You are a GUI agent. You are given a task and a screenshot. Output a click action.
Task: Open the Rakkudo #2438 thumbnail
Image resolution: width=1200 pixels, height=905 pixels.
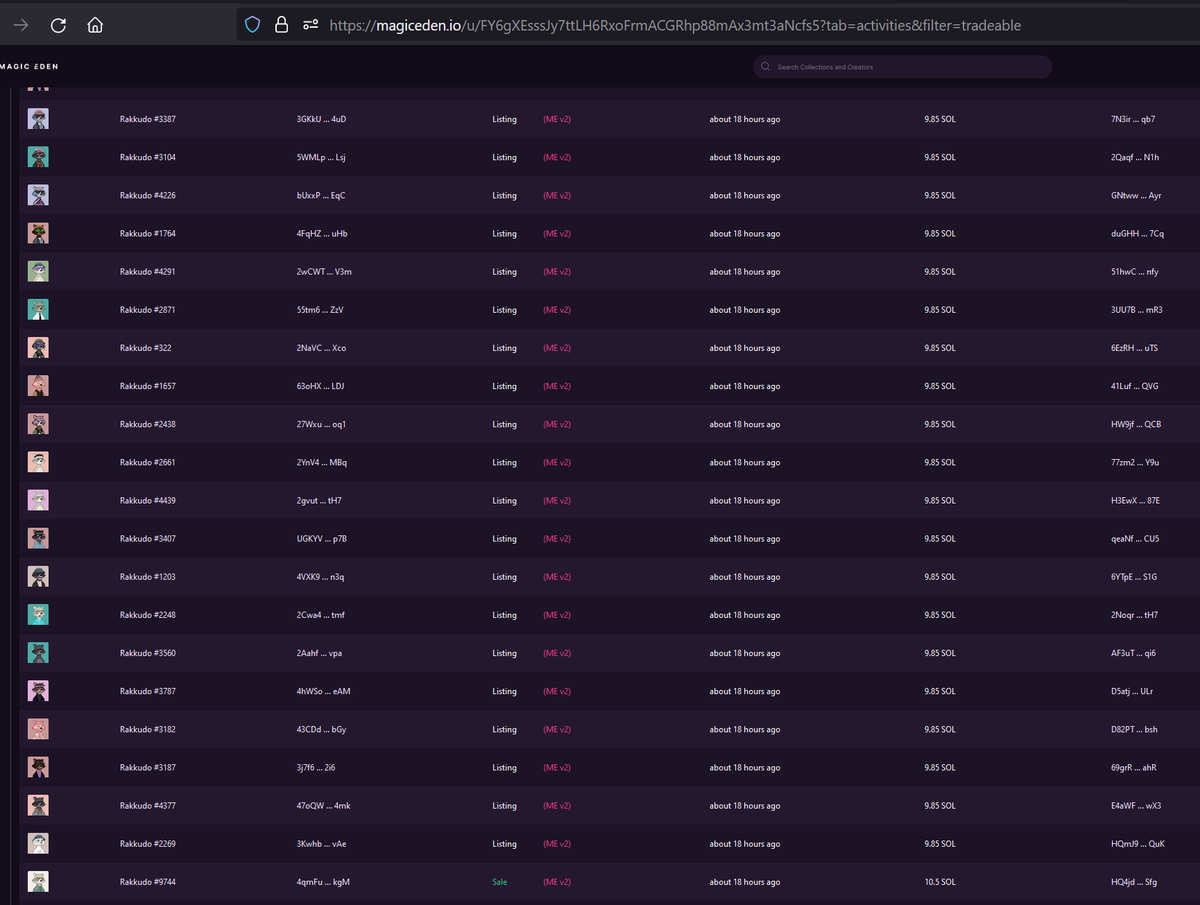coord(38,424)
